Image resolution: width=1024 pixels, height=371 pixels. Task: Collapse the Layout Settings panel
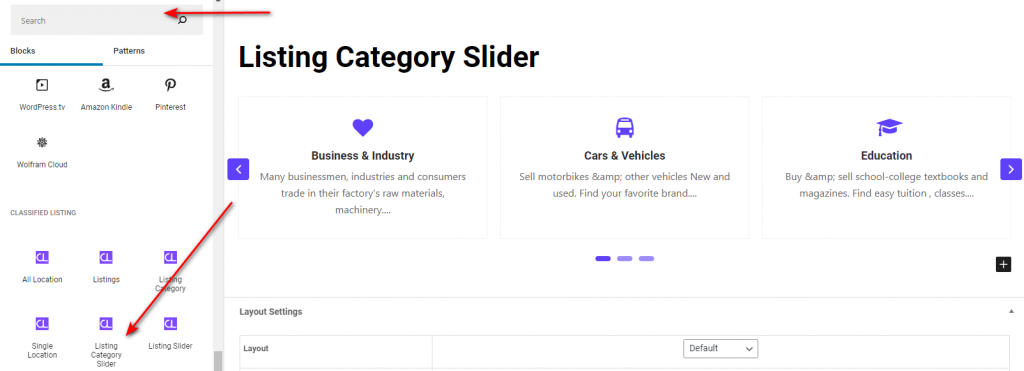tap(1011, 312)
